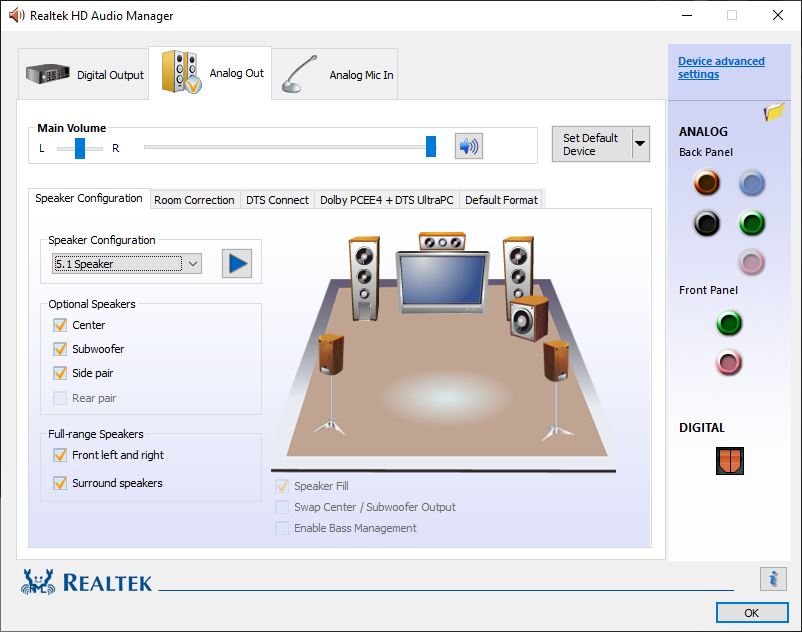Open the information icon at the bottom right
The width and height of the screenshot is (802, 632).
click(773, 579)
